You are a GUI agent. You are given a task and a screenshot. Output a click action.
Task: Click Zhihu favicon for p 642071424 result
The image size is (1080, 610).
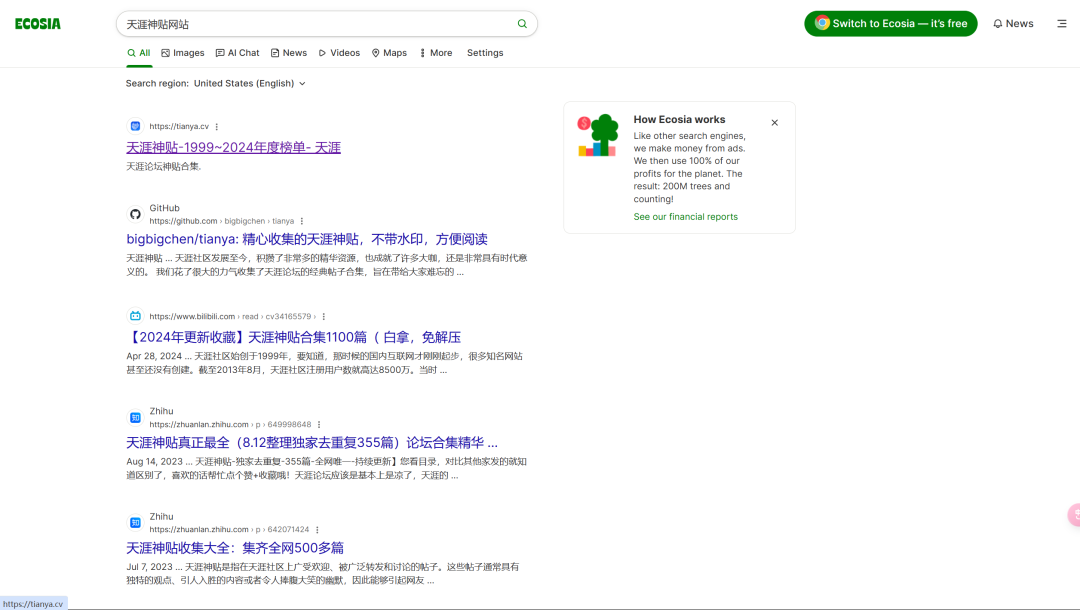point(135,523)
